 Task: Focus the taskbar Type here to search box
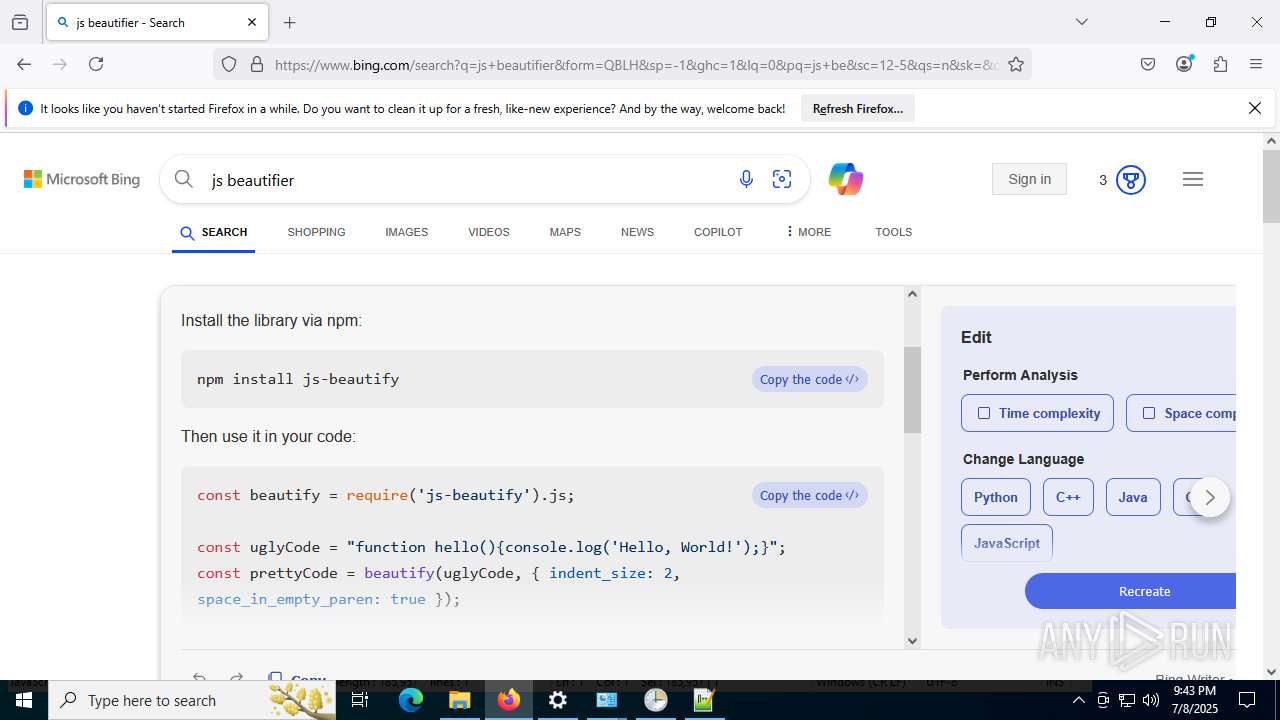[x=193, y=700]
